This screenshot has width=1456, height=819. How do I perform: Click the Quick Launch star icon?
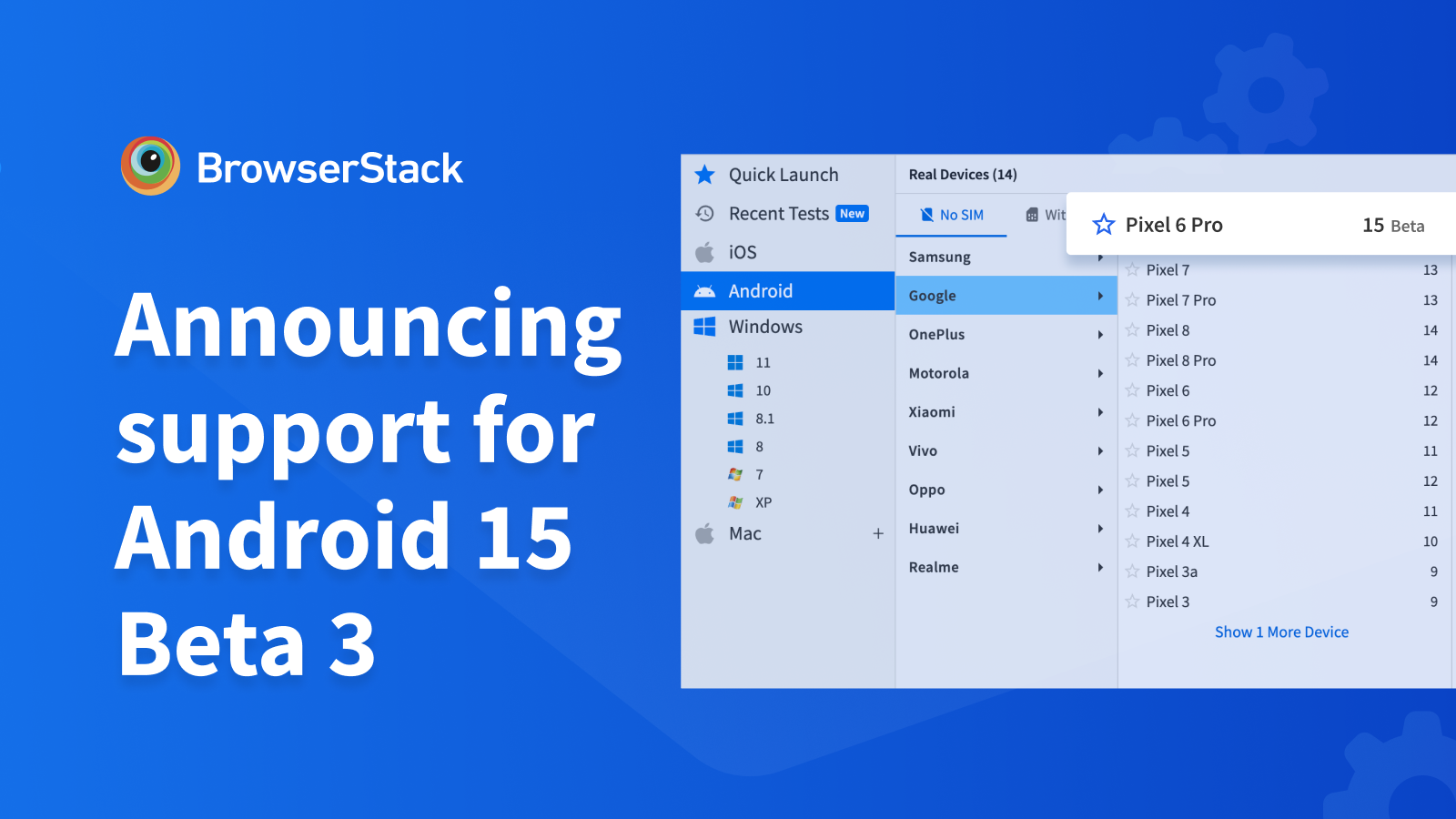click(x=704, y=175)
